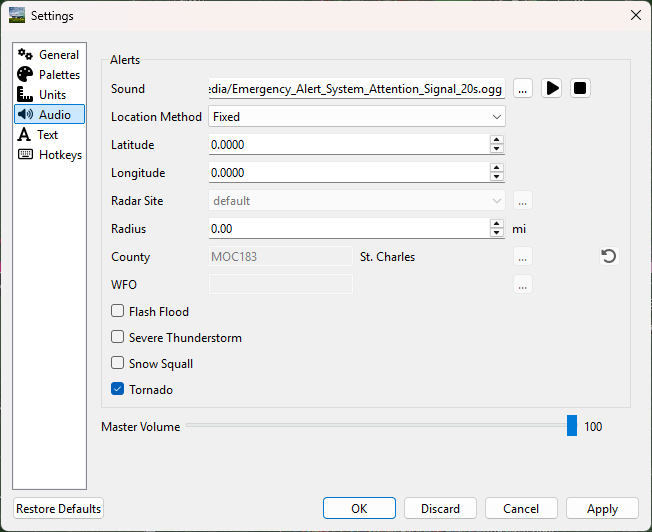Decrease the Radius value with down arrow
The image size is (652, 532).
click(x=496, y=233)
